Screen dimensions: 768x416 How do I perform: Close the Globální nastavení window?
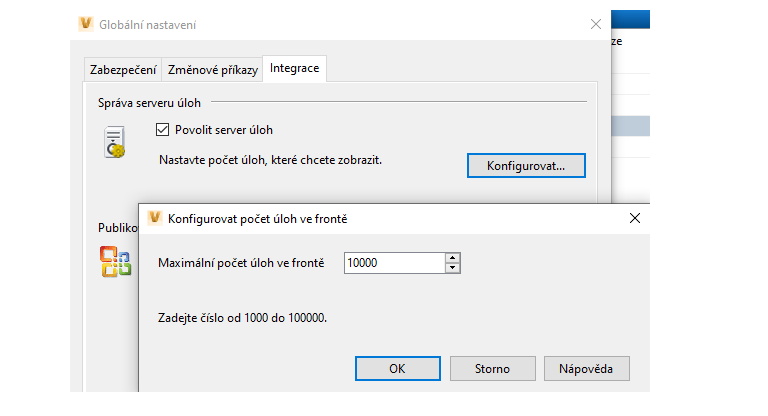pos(596,24)
